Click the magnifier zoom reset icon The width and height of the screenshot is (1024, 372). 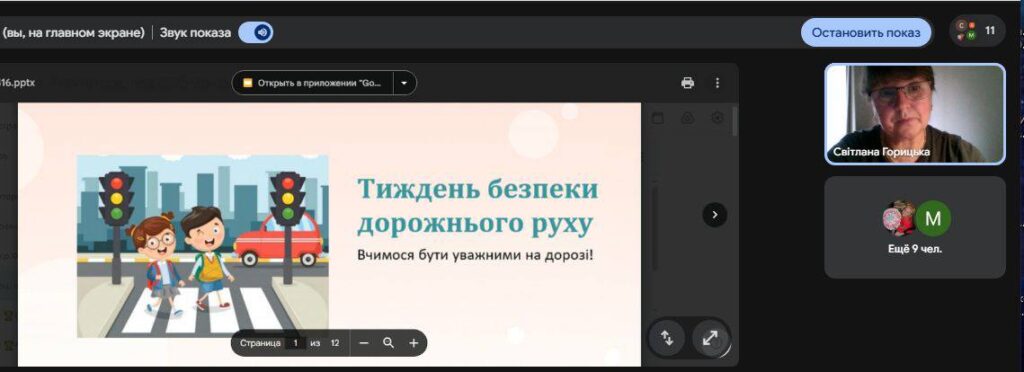pos(389,343)
